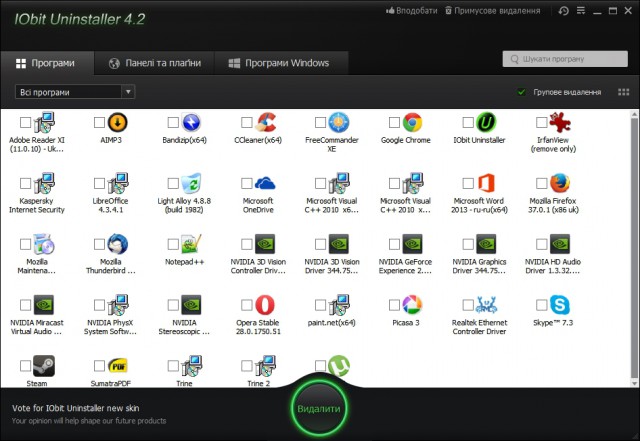This screenshot has width=640, height=441.
Task: Open the restore history clock icon
Action: (564, 11)
